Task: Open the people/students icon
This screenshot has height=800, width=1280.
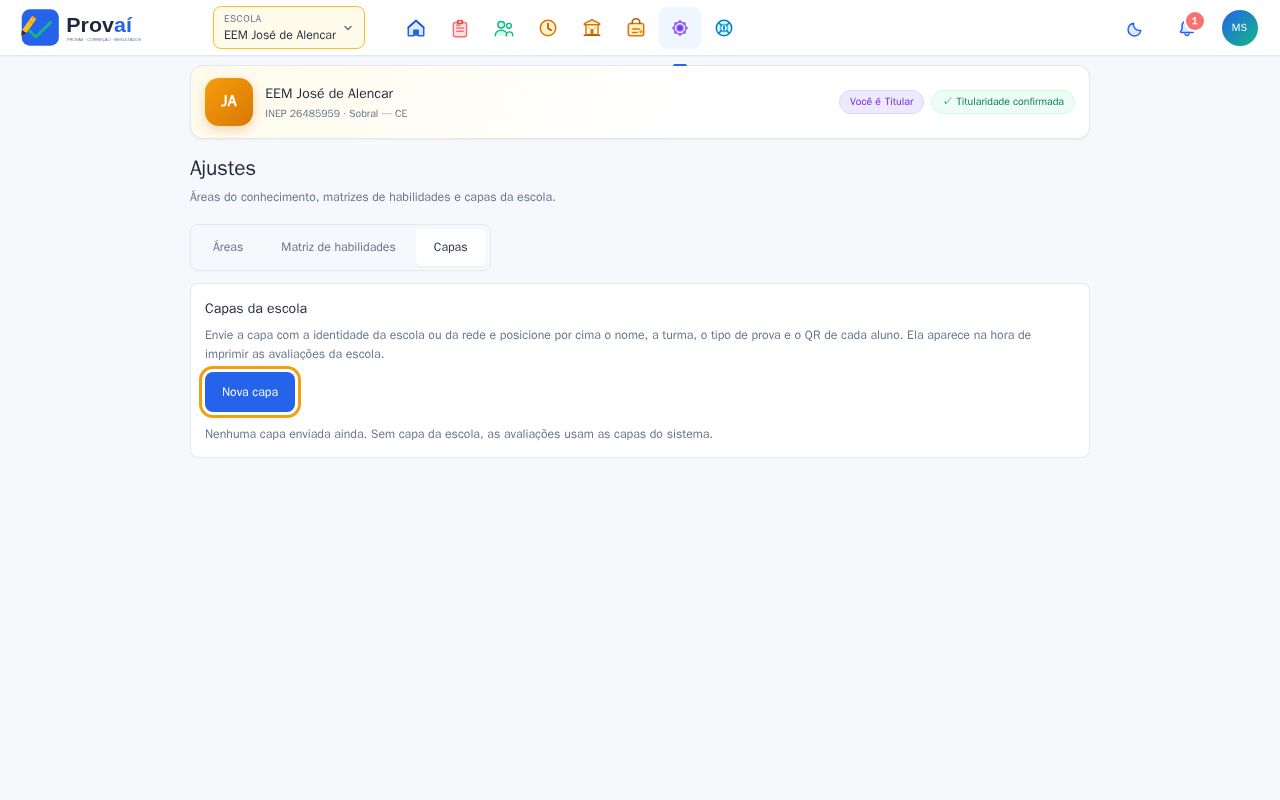Action: 504,28
